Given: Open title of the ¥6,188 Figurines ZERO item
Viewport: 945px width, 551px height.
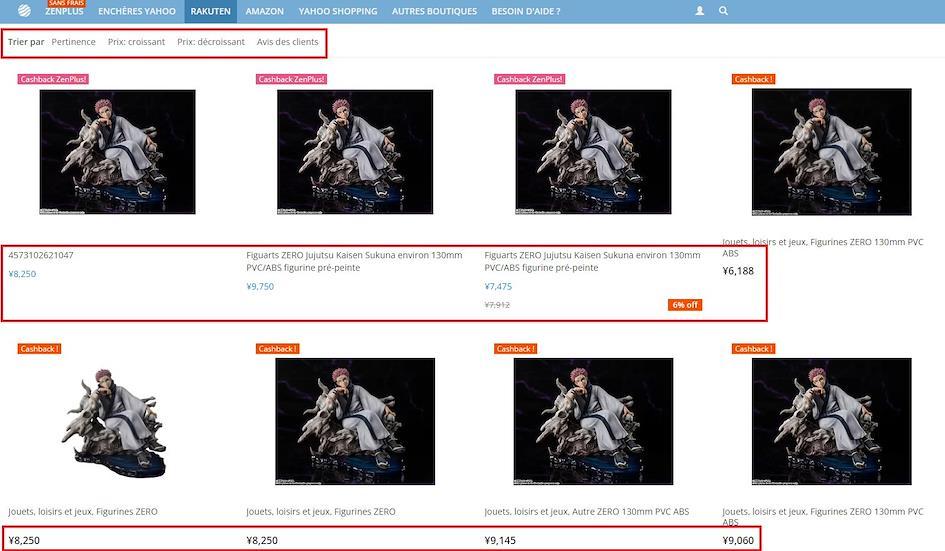Looking at the screenshot, I should [x=823, y=247].
